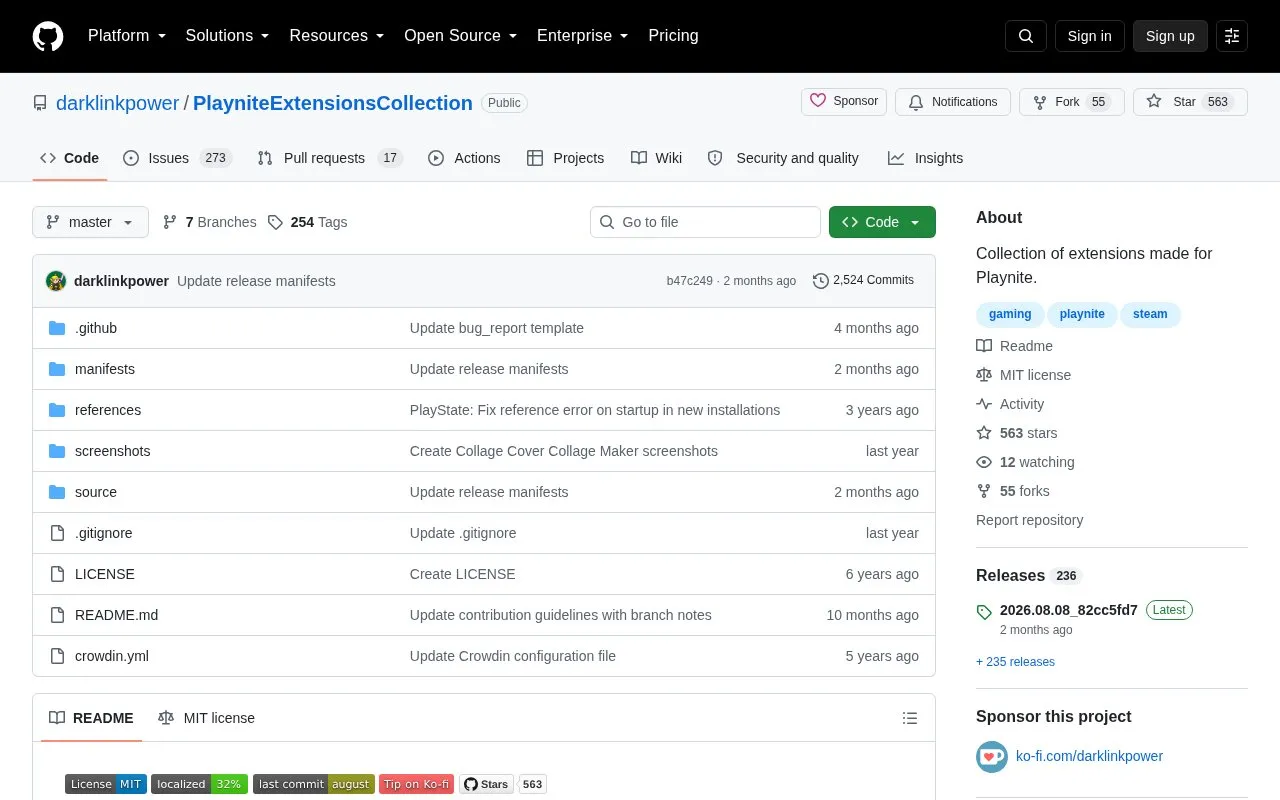Expand the Platform menu
The image size is (1280, 800).
tap(127, 36)
